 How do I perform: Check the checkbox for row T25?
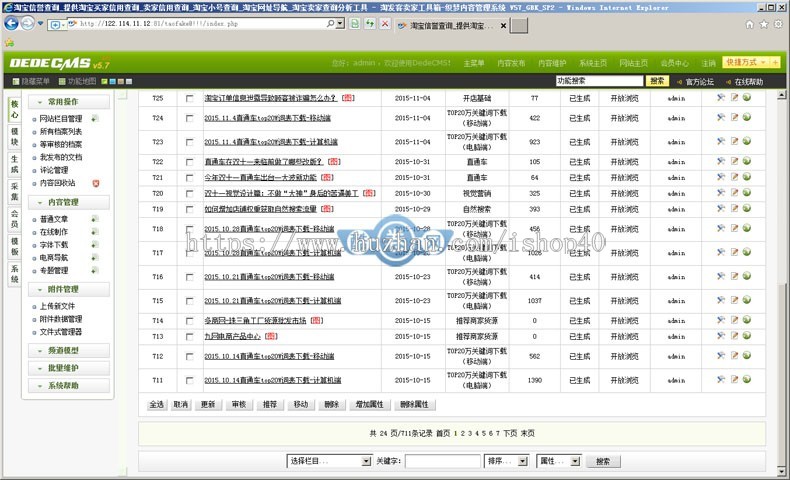[x=190, y=98]
